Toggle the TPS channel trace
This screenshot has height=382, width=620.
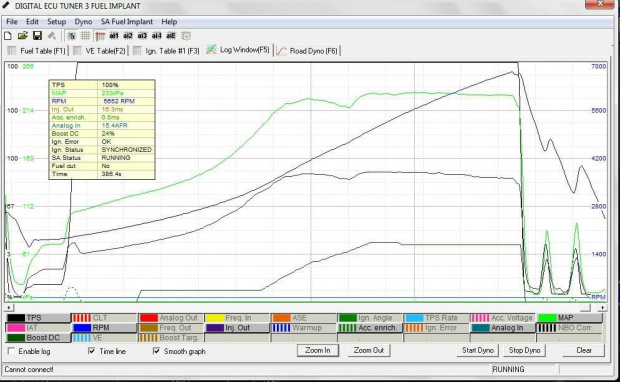[38, 318]
